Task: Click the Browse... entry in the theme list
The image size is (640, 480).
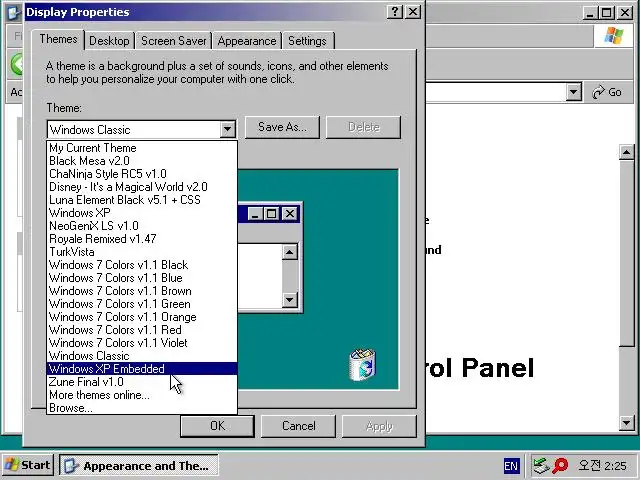Action: coord(142,408)
